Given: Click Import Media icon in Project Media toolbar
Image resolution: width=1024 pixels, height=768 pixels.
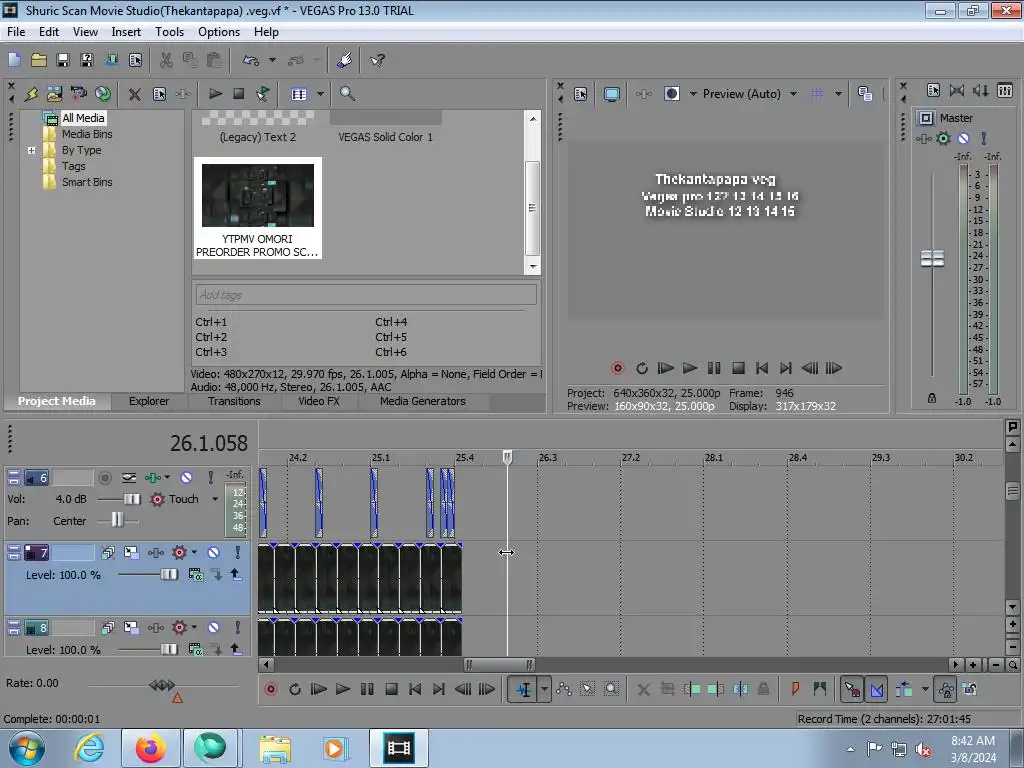Looking at the screenshot, I should point(55,94).
